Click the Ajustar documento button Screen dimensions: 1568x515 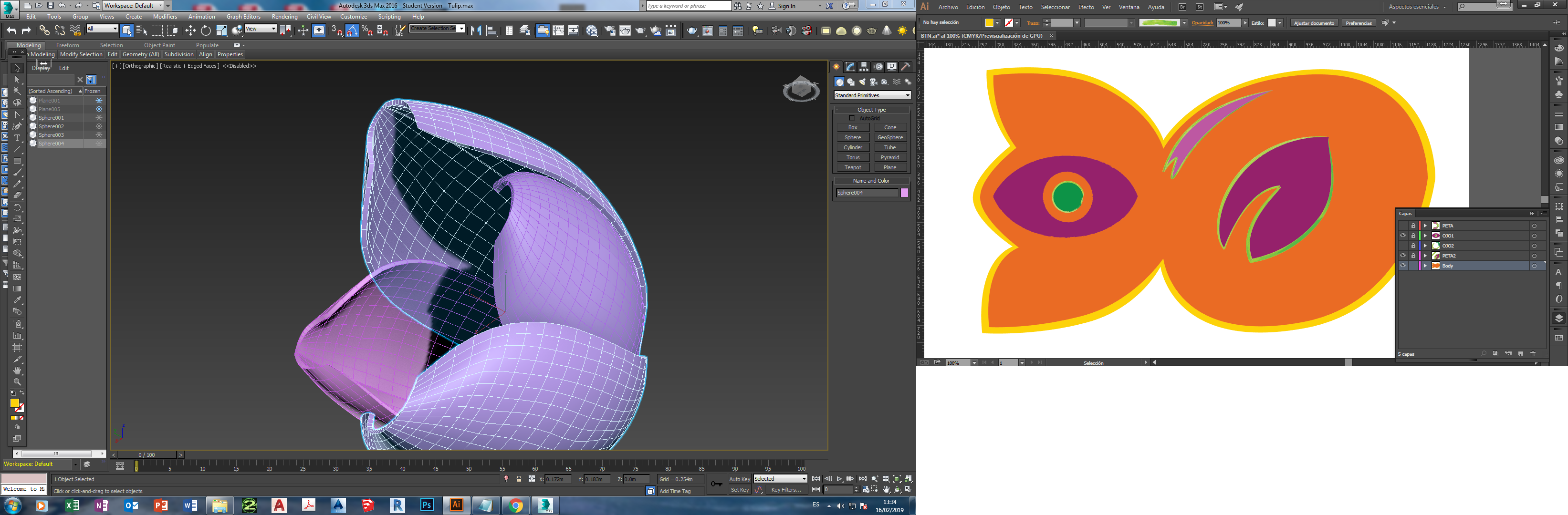[1314, 23]
